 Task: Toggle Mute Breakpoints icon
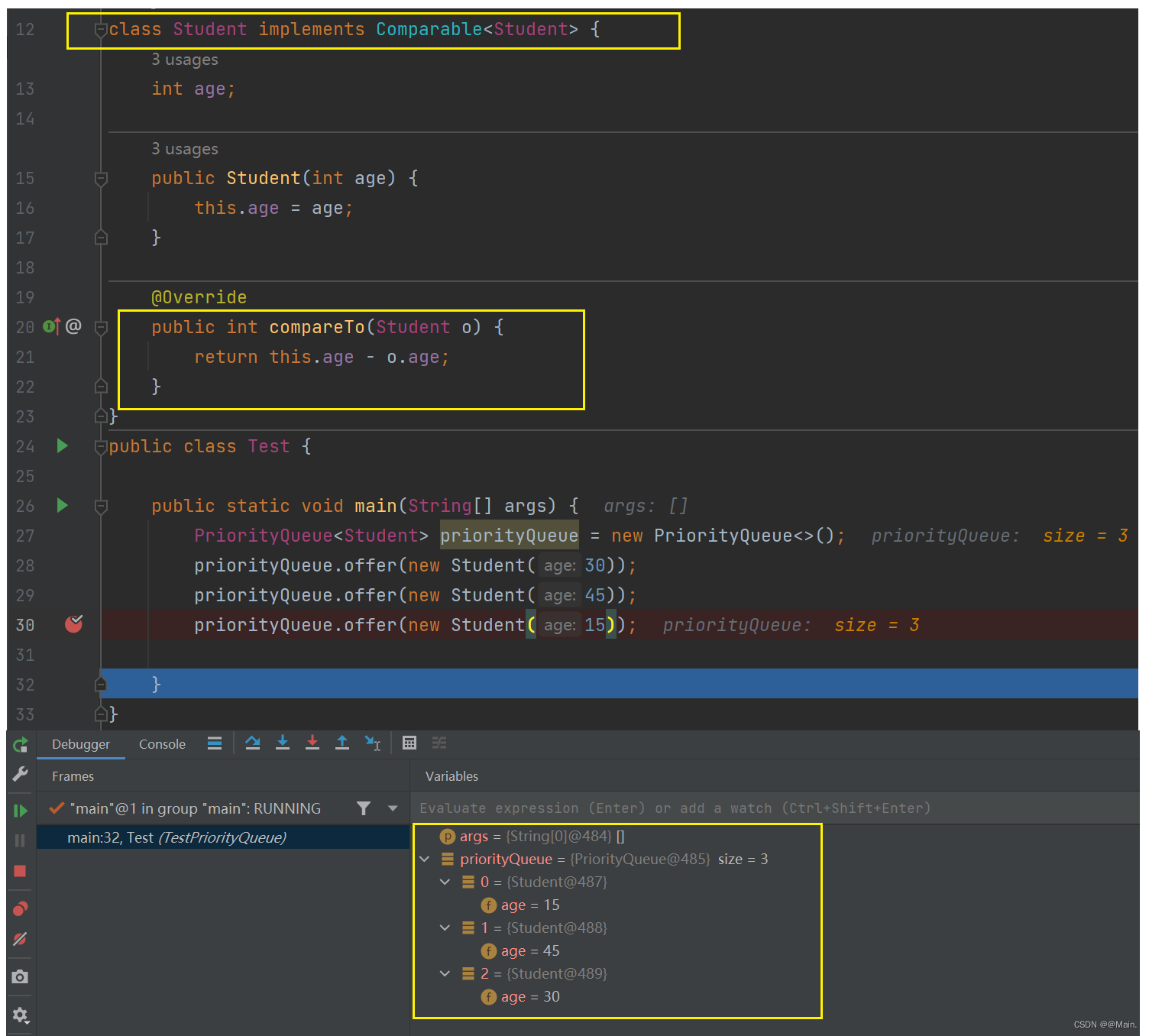pyautogui.click(x=21, y=939)
